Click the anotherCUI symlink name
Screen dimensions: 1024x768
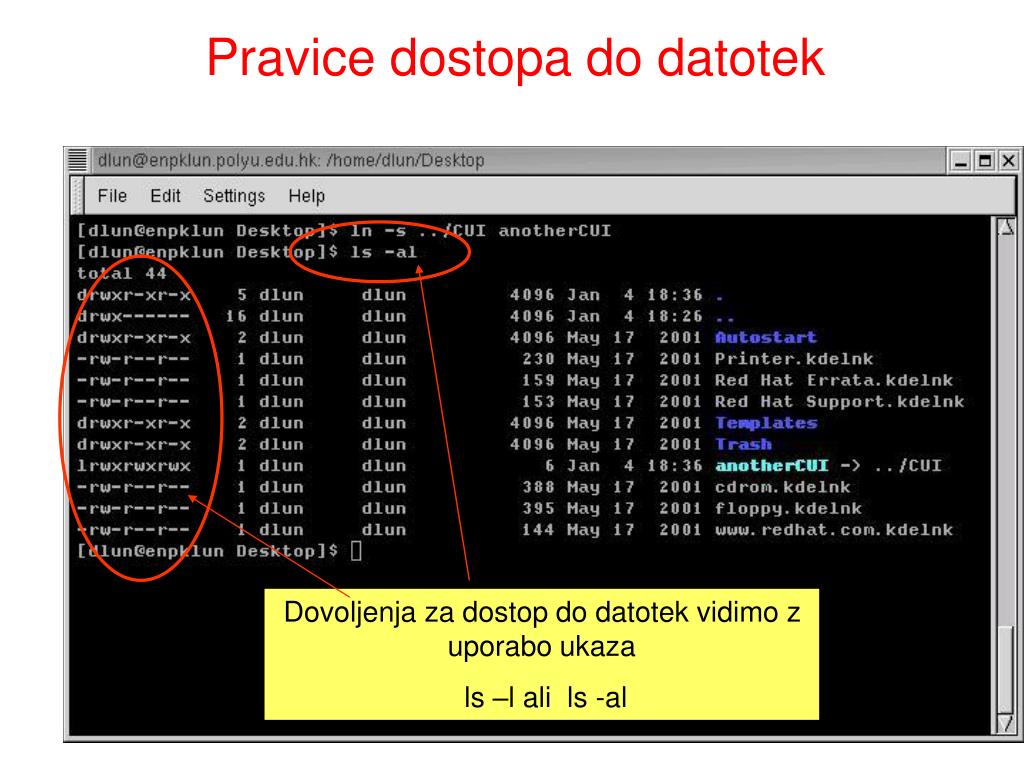point(771,466)
